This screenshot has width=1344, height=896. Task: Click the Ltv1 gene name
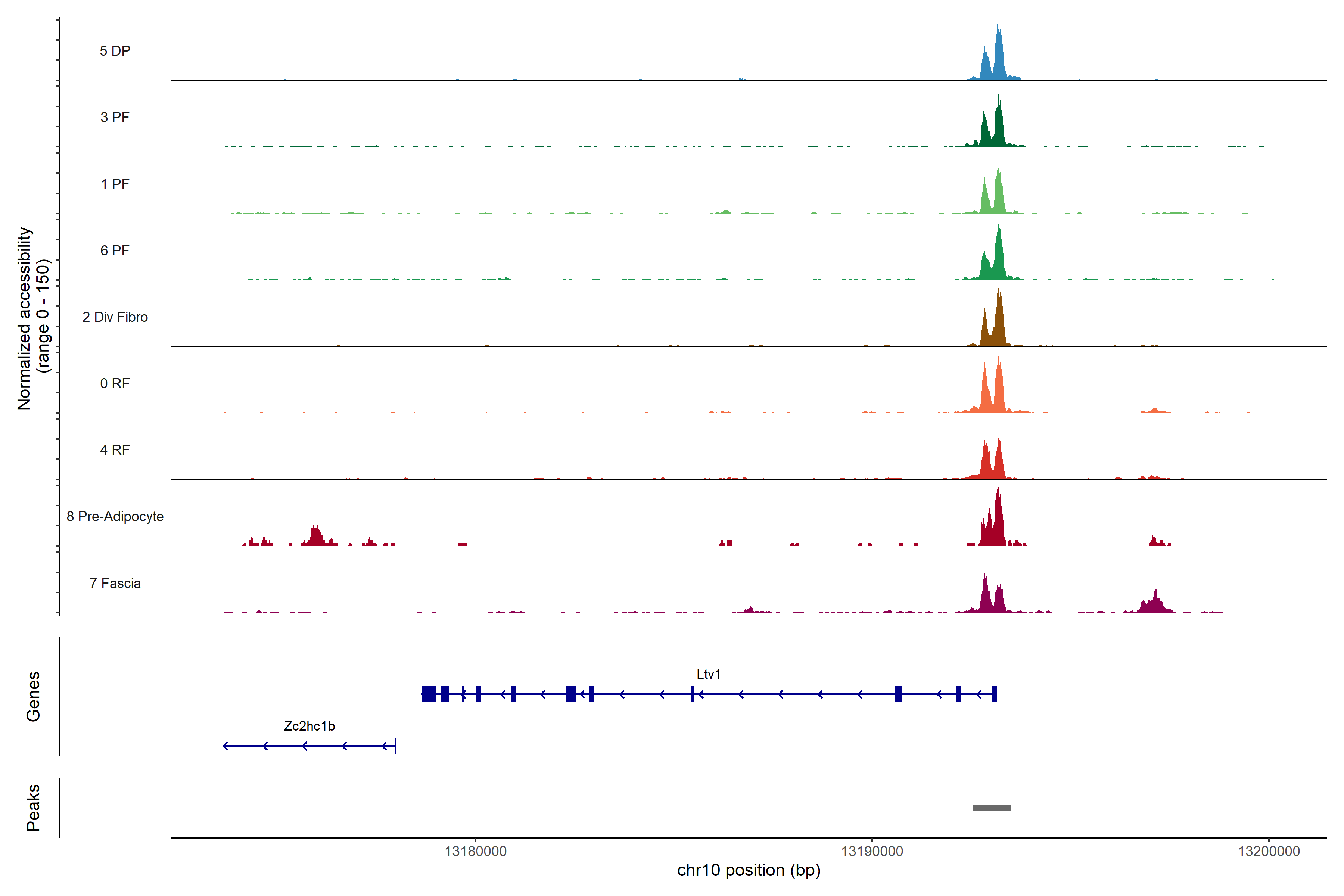tap(708, 674)
